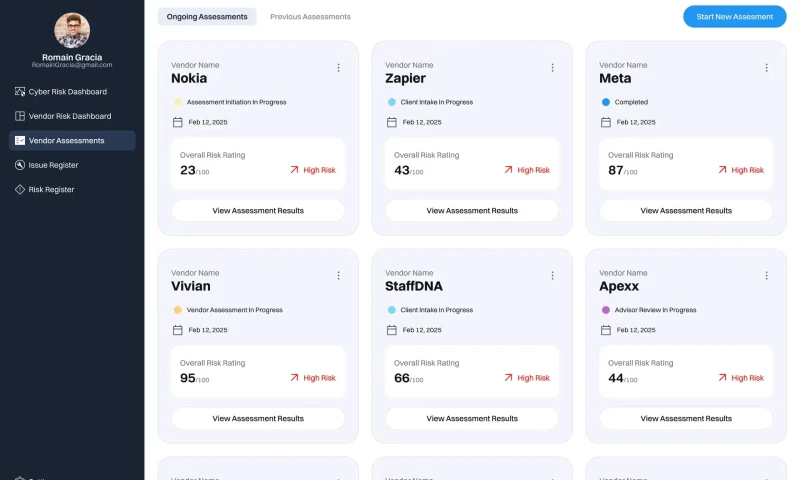Open Apexx card three-dot menu
800x480 pixels.
(766, 276)
